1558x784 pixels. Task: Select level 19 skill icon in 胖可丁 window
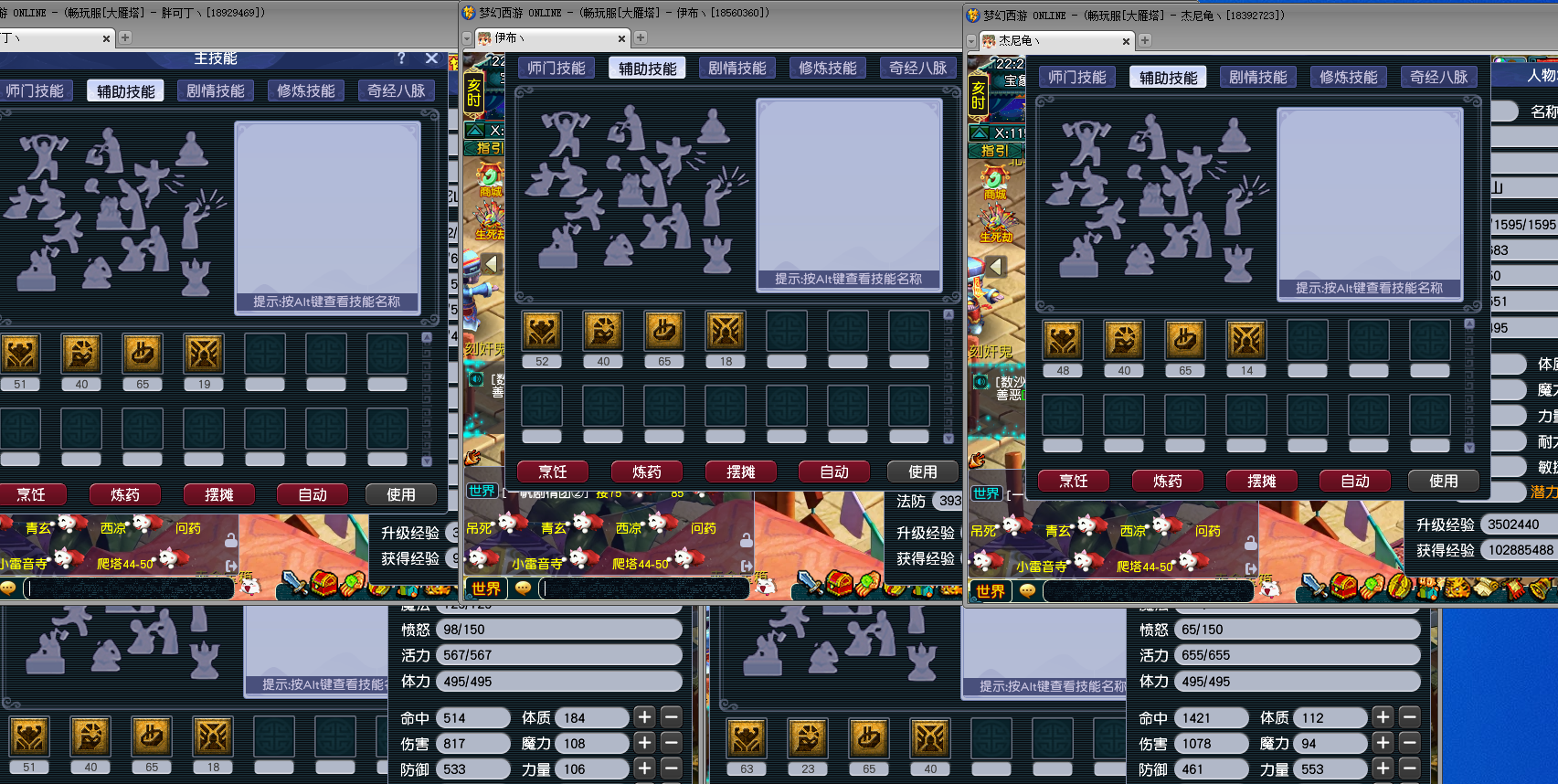click(204, 354)
